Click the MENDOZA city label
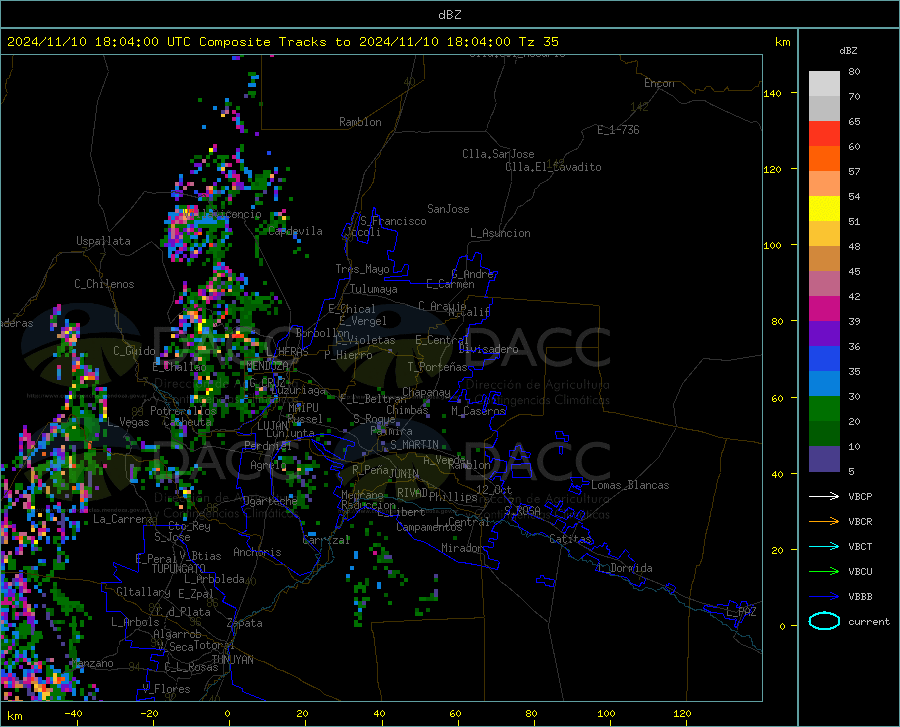The height and width of the screenshot is (727, 900). coord(267,365)
